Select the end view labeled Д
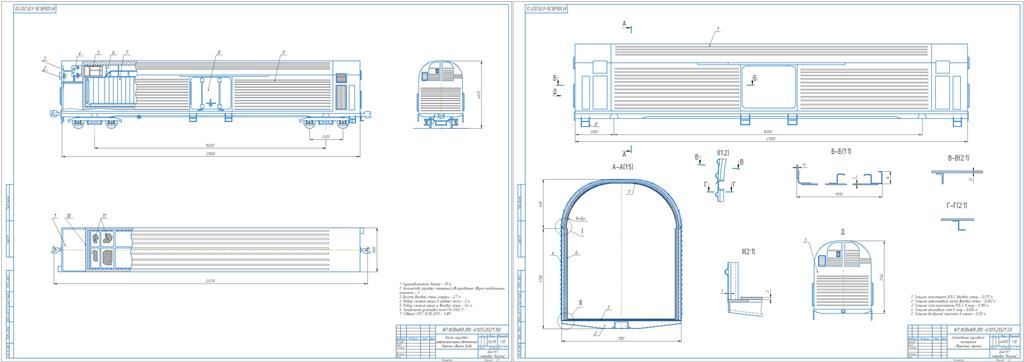1024x362 pixels. 844,278
